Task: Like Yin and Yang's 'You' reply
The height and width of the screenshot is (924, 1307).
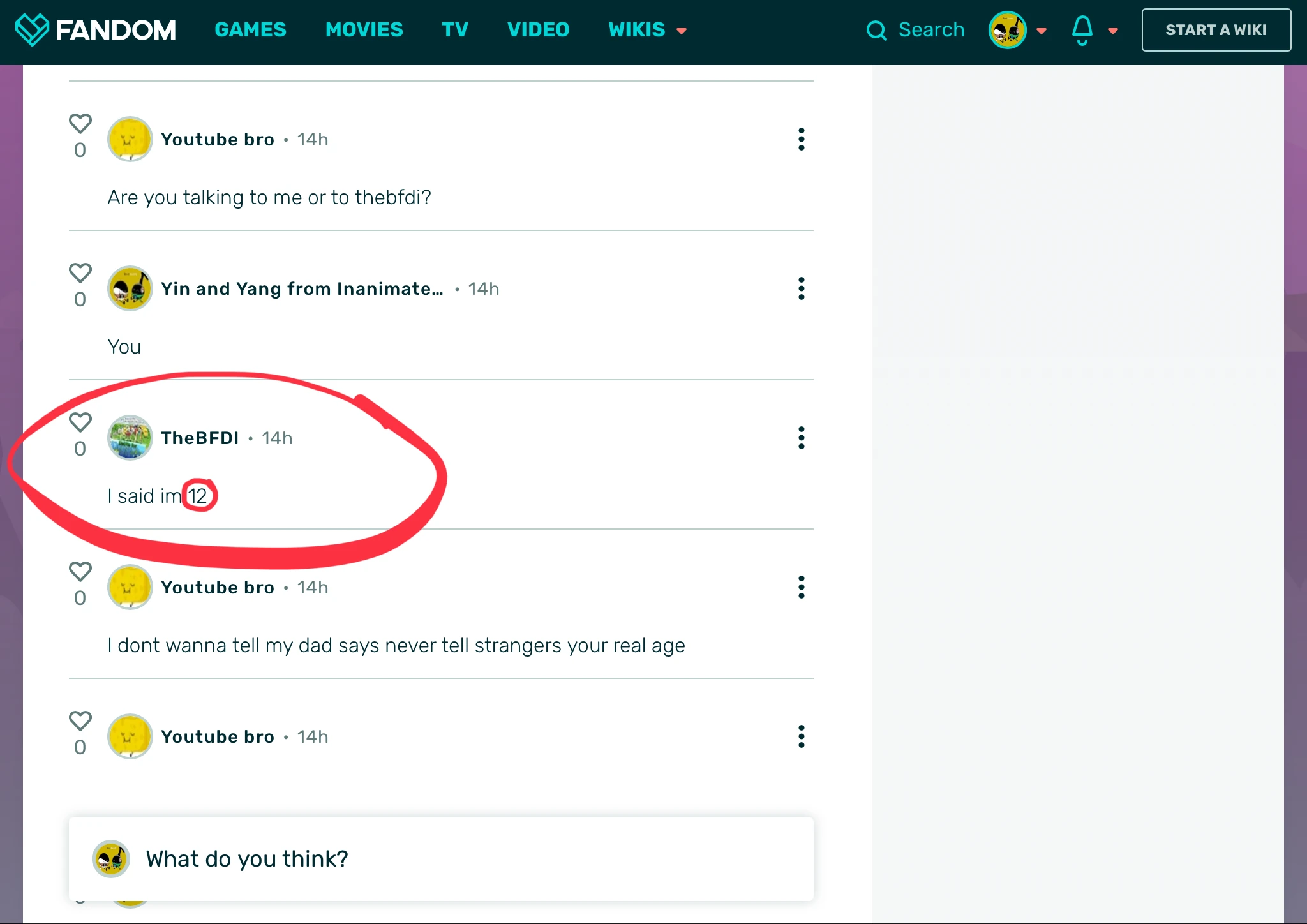Action: click(x=80, y=272)
